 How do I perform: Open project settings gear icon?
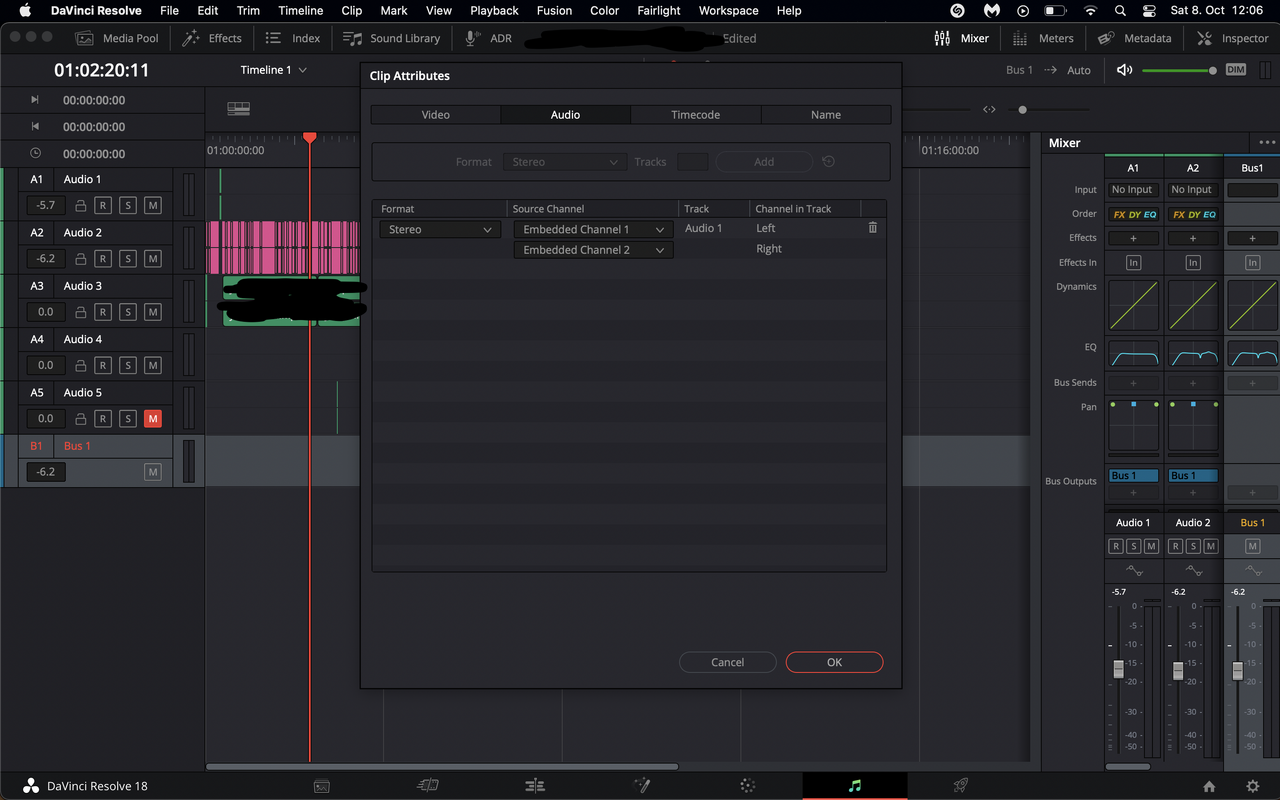pos(1252,786)
